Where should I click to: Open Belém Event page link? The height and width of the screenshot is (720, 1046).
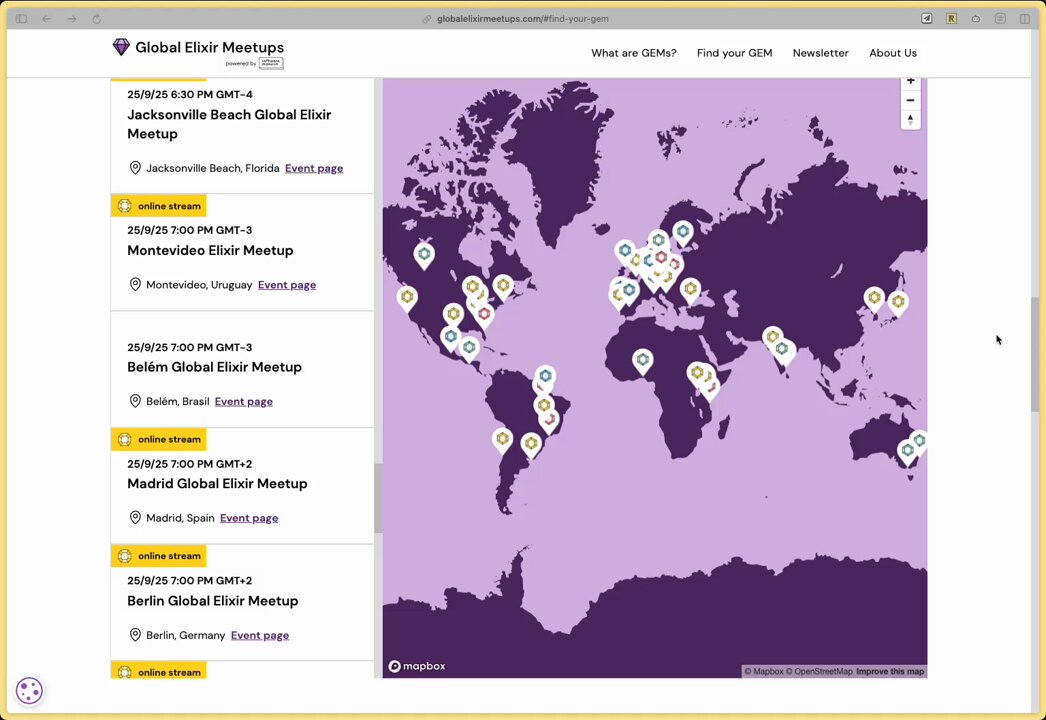pos(243,402)
